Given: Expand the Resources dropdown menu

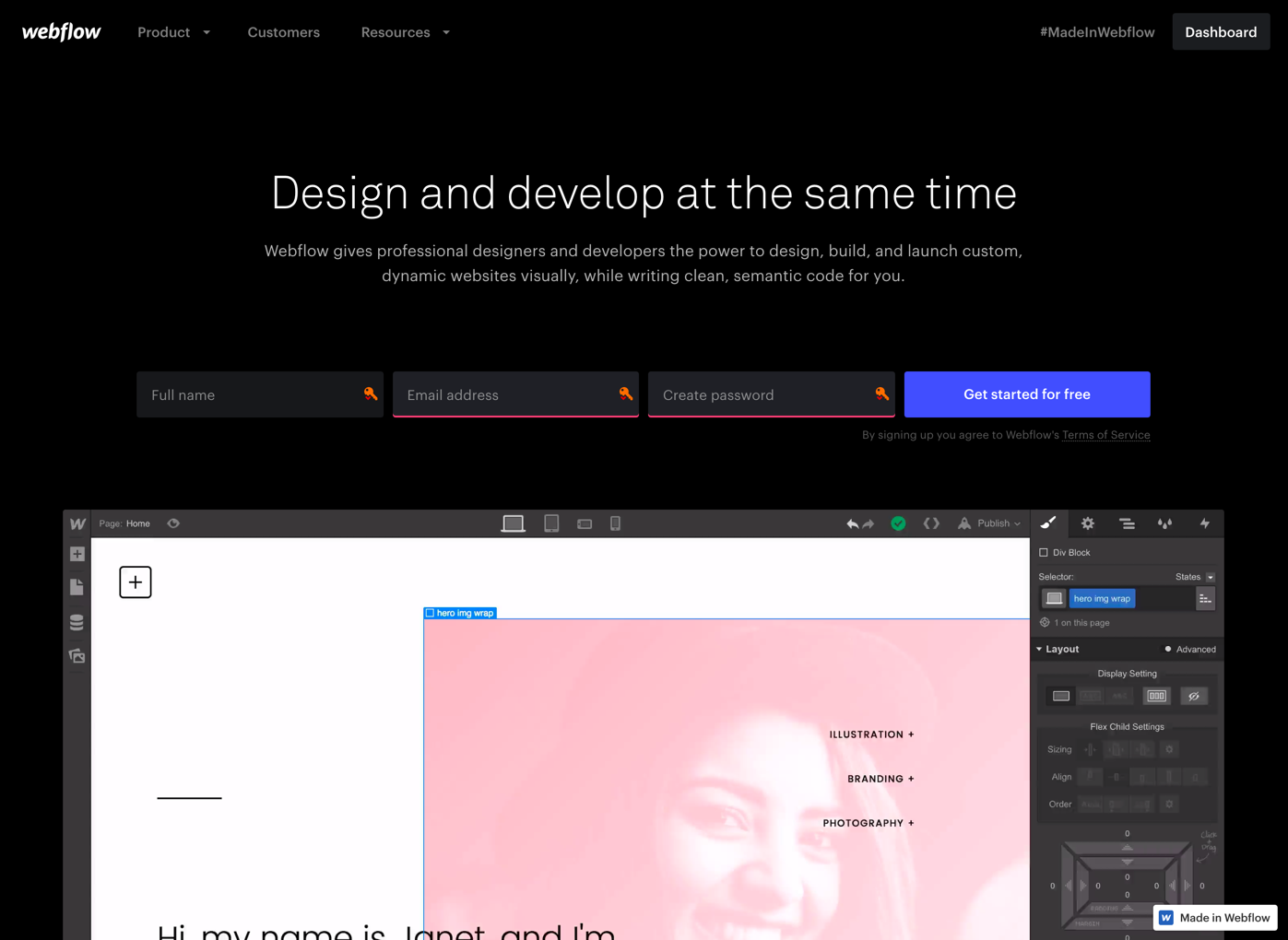Looking at the screenshot, I should click(x=405, y=32).
